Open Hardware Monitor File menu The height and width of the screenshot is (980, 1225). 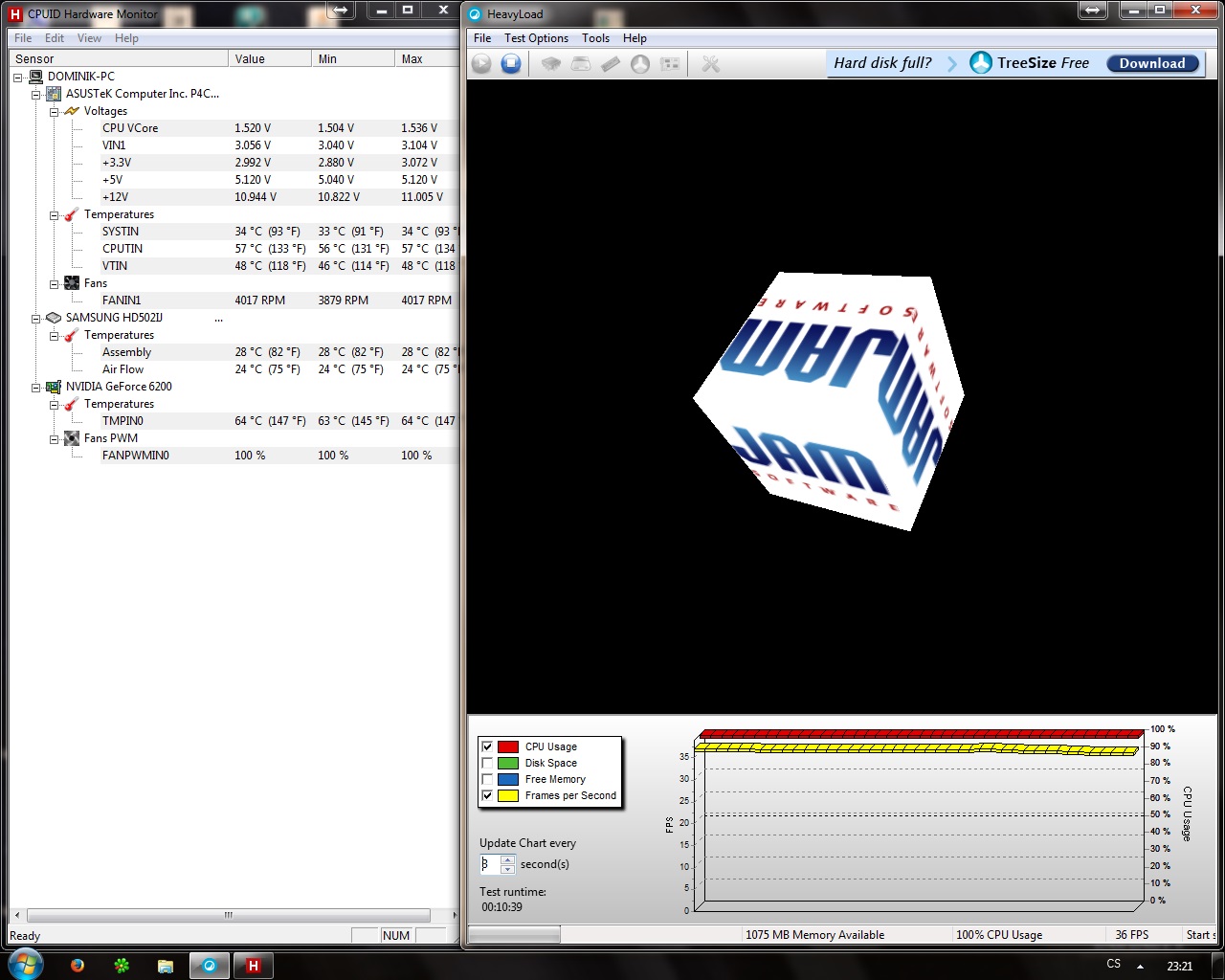pyautogui.click(x=23, y=38)
